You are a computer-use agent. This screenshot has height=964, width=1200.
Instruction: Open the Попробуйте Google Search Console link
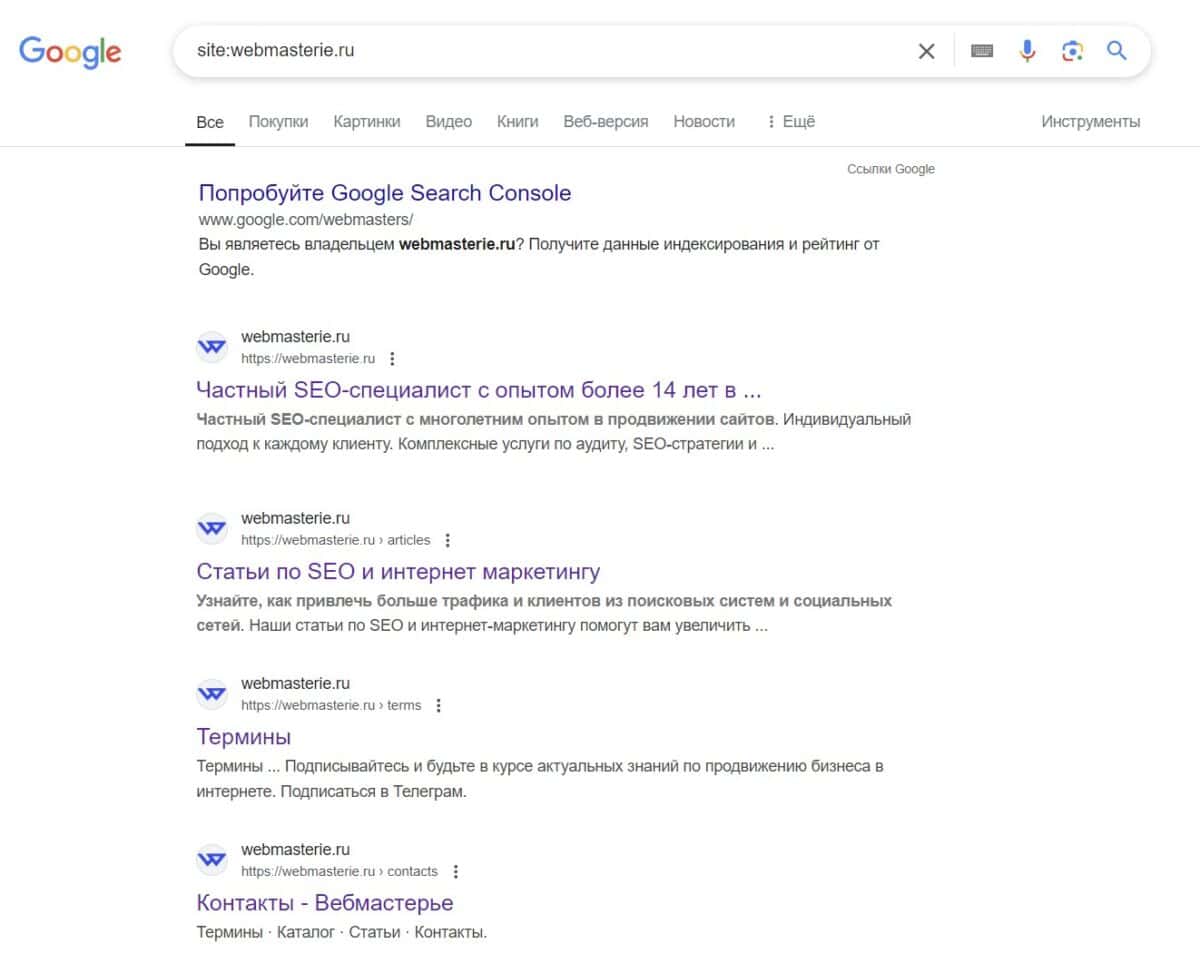(385, 193)
